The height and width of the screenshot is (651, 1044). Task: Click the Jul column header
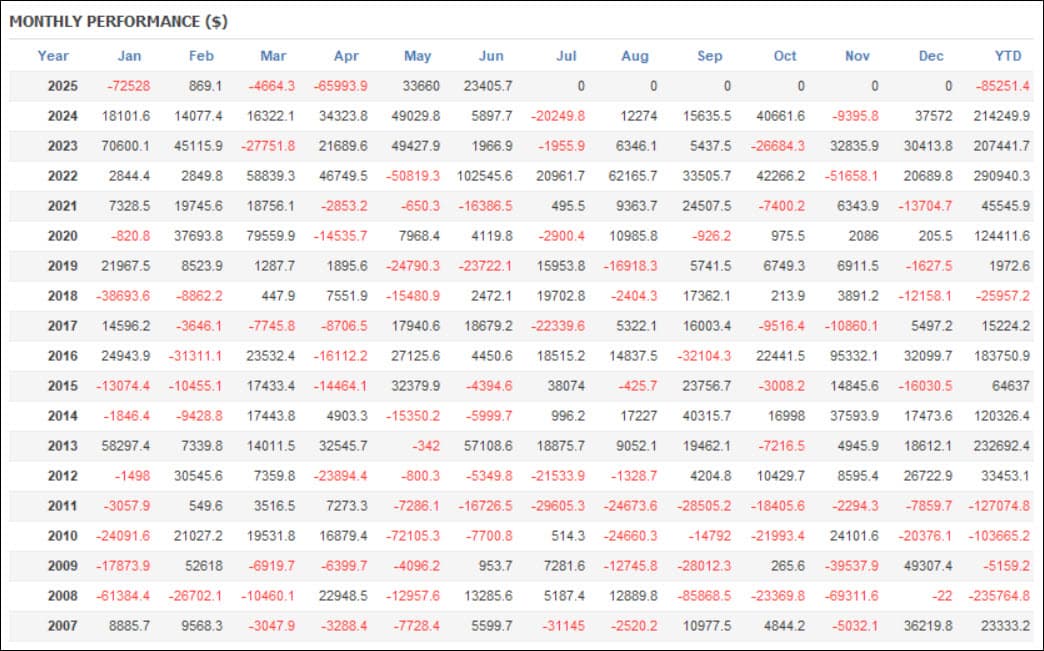click(566, 56)
